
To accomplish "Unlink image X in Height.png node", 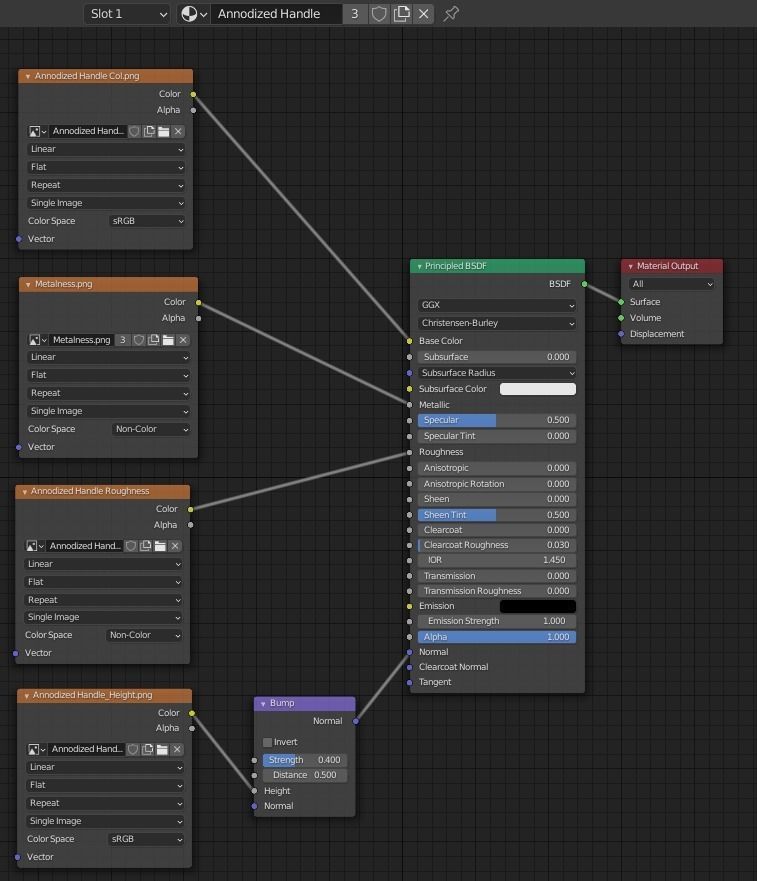I will (177, 749).
